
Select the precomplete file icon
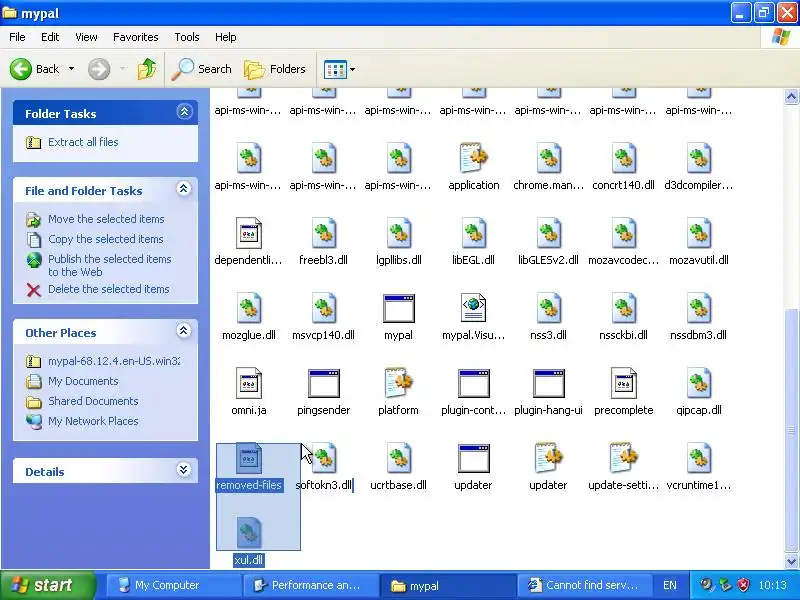[623, 384]
